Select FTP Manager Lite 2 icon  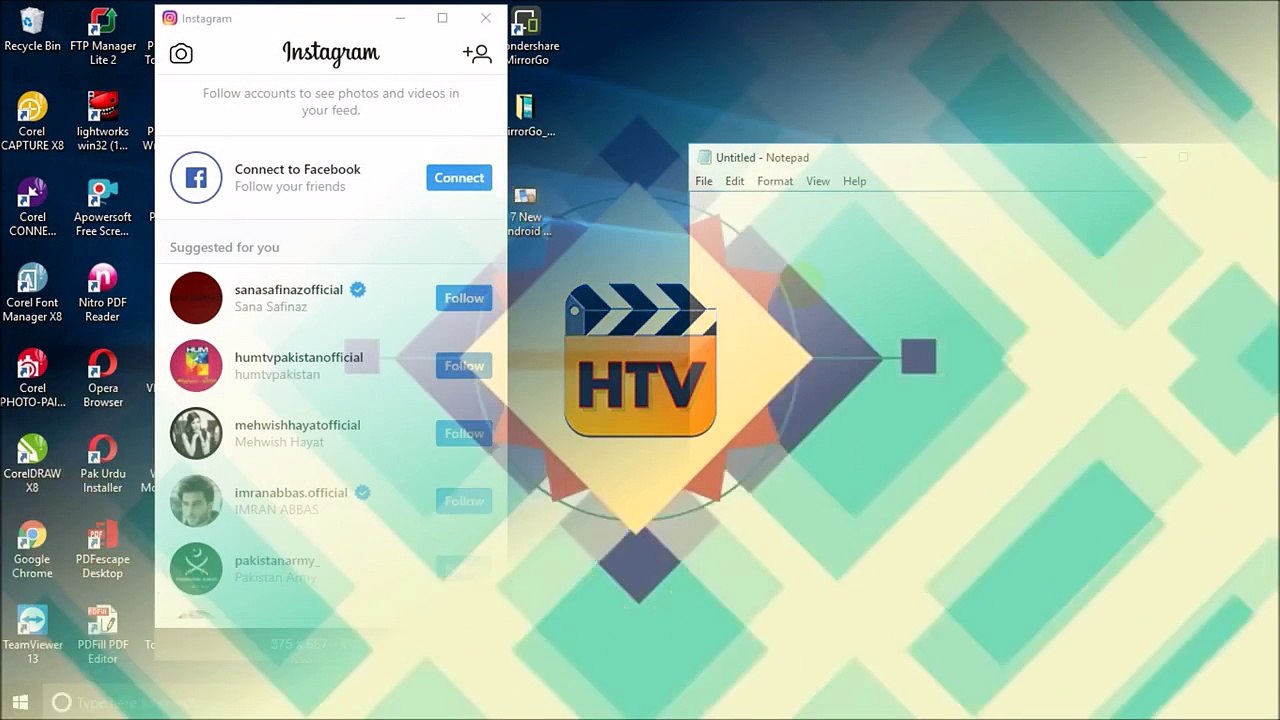[x=103, y=37]
